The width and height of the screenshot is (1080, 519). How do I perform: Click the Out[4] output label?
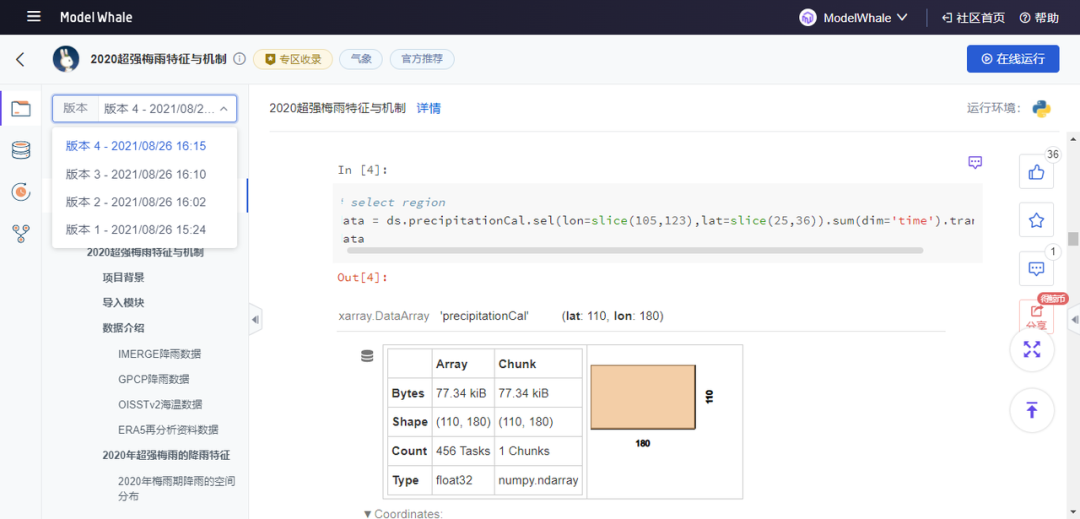362,277
